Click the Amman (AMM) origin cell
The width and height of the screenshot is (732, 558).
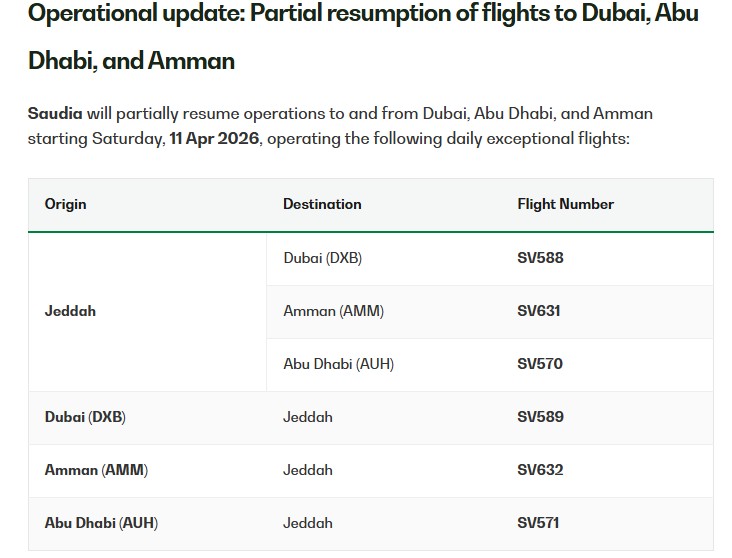96,470
